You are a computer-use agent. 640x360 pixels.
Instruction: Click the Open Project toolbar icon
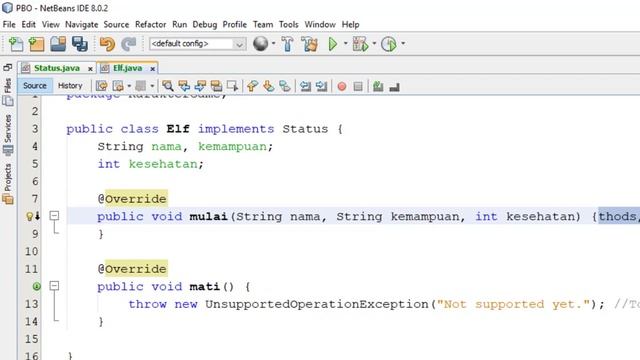[58, 44]
